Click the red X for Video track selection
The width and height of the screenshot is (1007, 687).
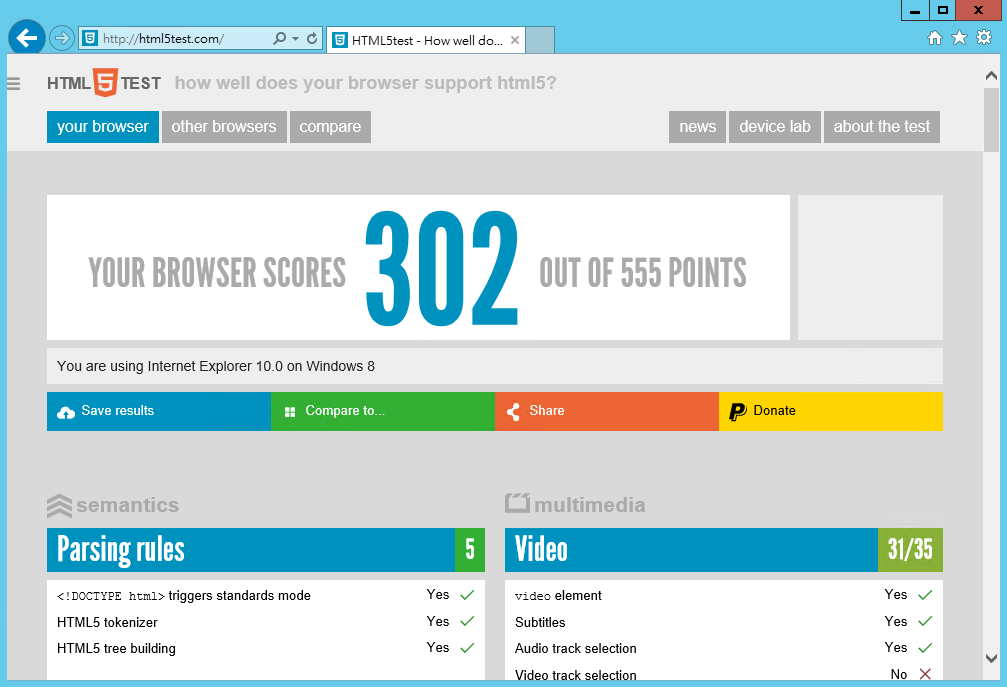[925, 674]
